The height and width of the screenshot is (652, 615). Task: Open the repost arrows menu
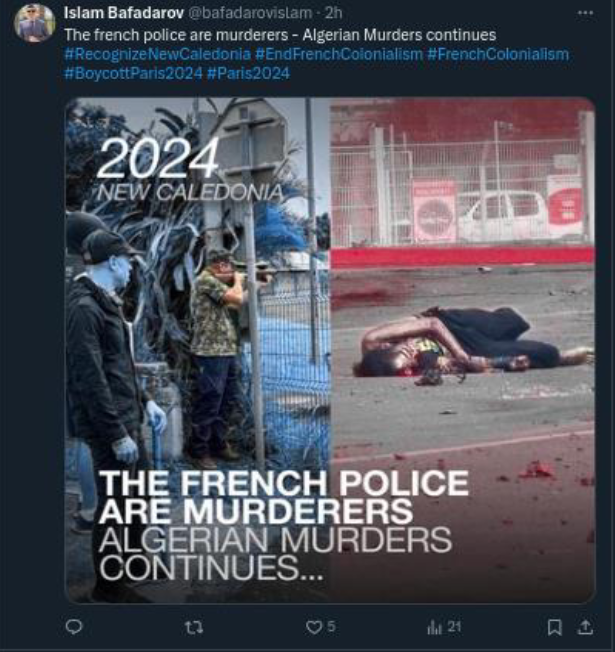(194, 627)
